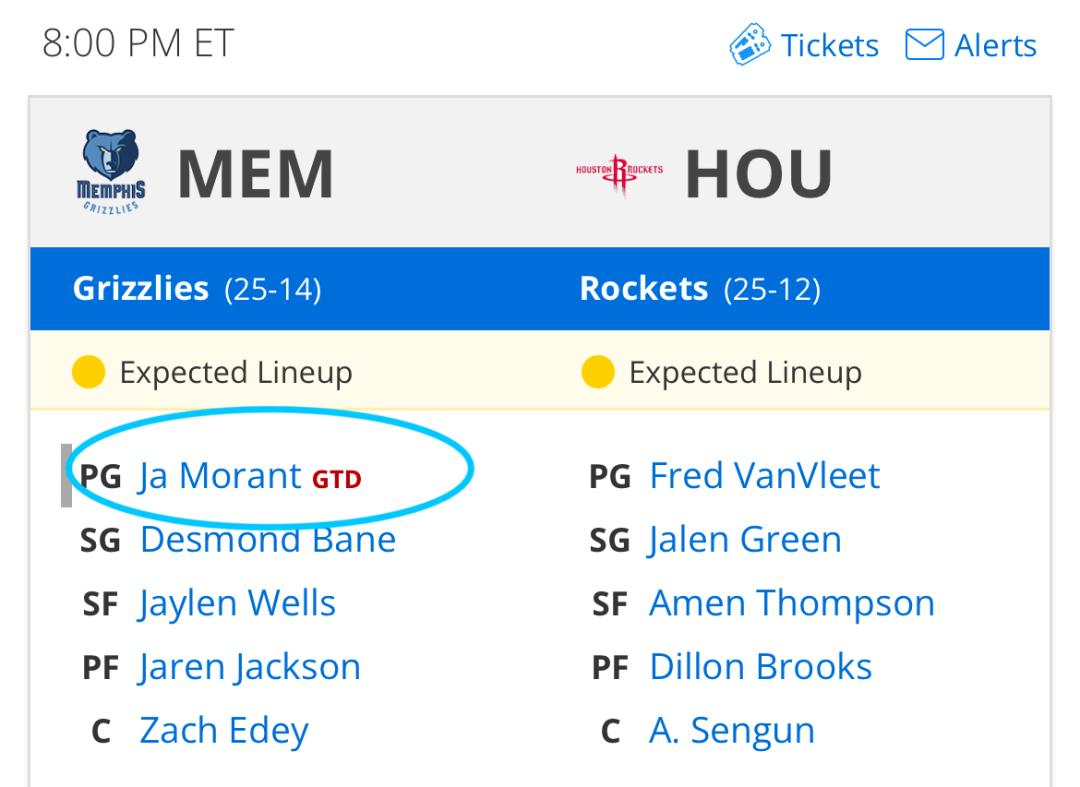Open Jaren Jackson's player link
Viewport: 1080px width, 787px height.
pyautogui.click(x=249, y=667)
